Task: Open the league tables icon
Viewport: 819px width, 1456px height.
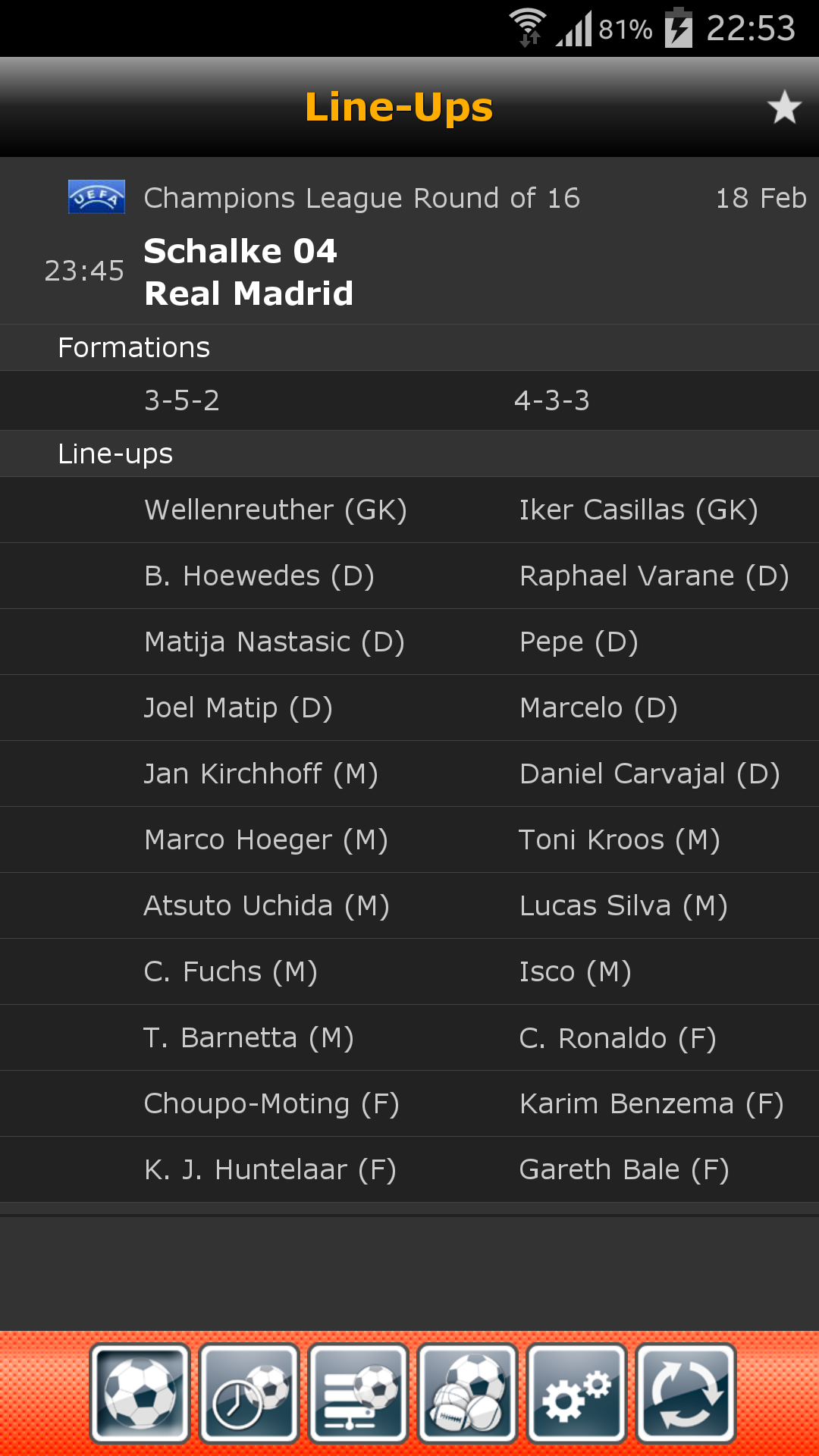Action: [359, 1393]
